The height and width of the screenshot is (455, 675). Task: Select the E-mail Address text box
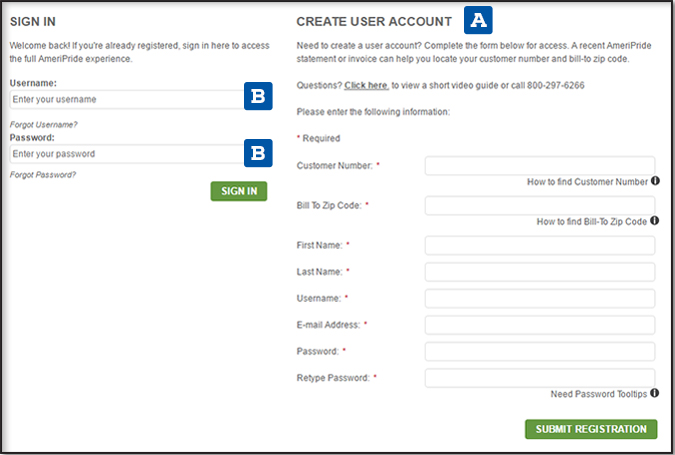pyautogui.click(x=539, y=325)
